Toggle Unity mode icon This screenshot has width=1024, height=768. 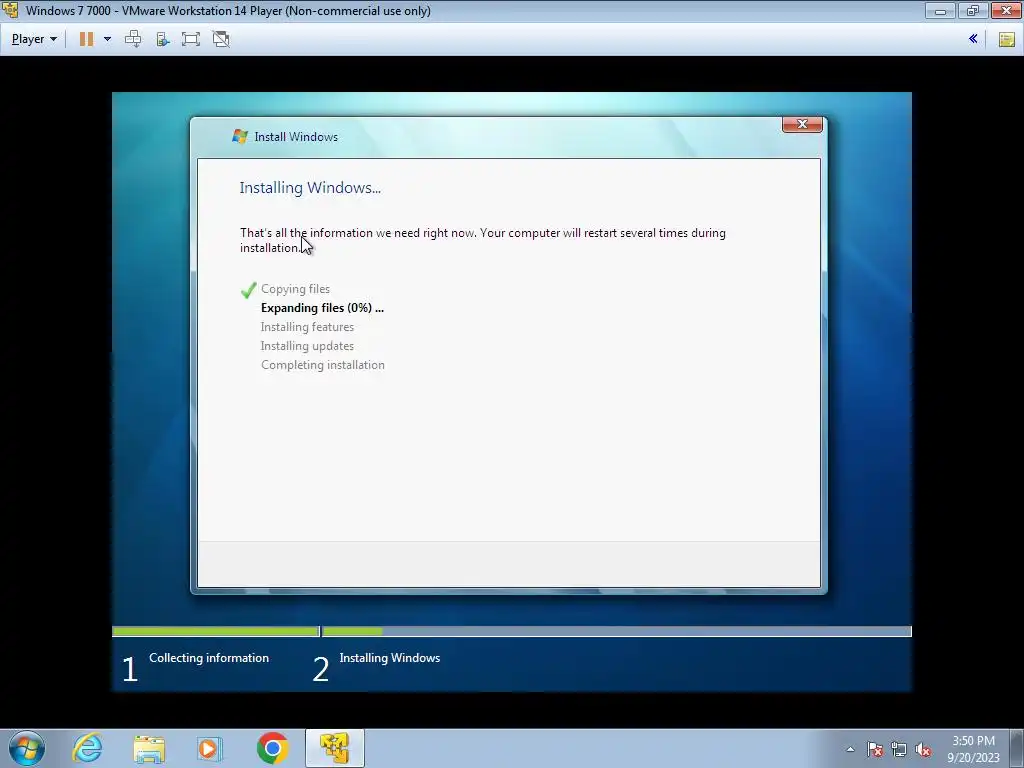click(x=221, y=39)
